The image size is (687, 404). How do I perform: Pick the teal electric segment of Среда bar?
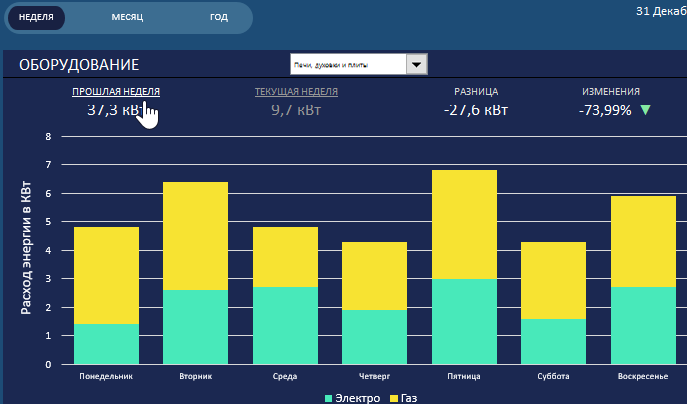coord(285,326)
